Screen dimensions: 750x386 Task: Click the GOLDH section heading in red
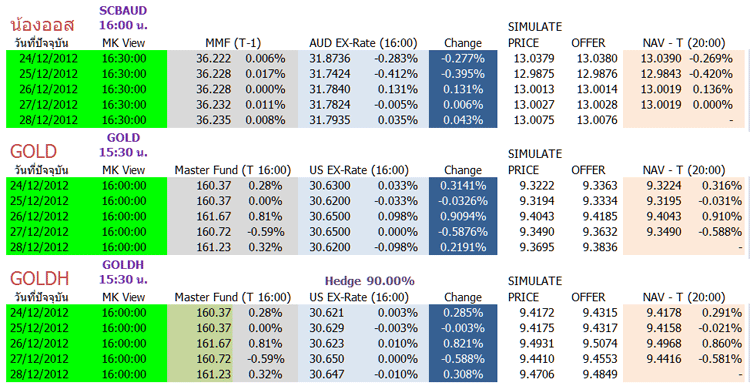(39, 278)
